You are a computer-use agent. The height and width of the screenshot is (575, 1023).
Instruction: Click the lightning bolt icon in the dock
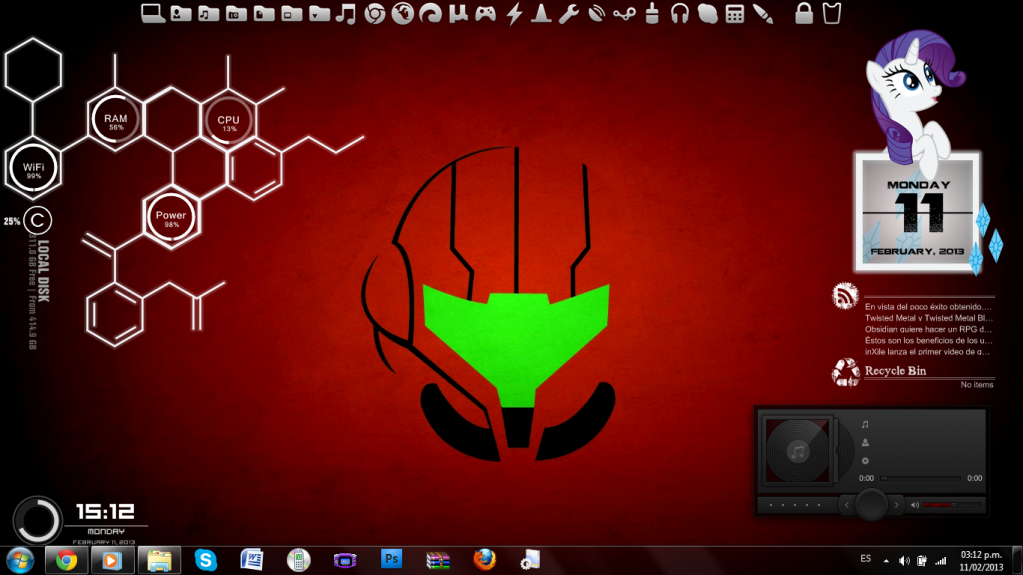point(514,14)
